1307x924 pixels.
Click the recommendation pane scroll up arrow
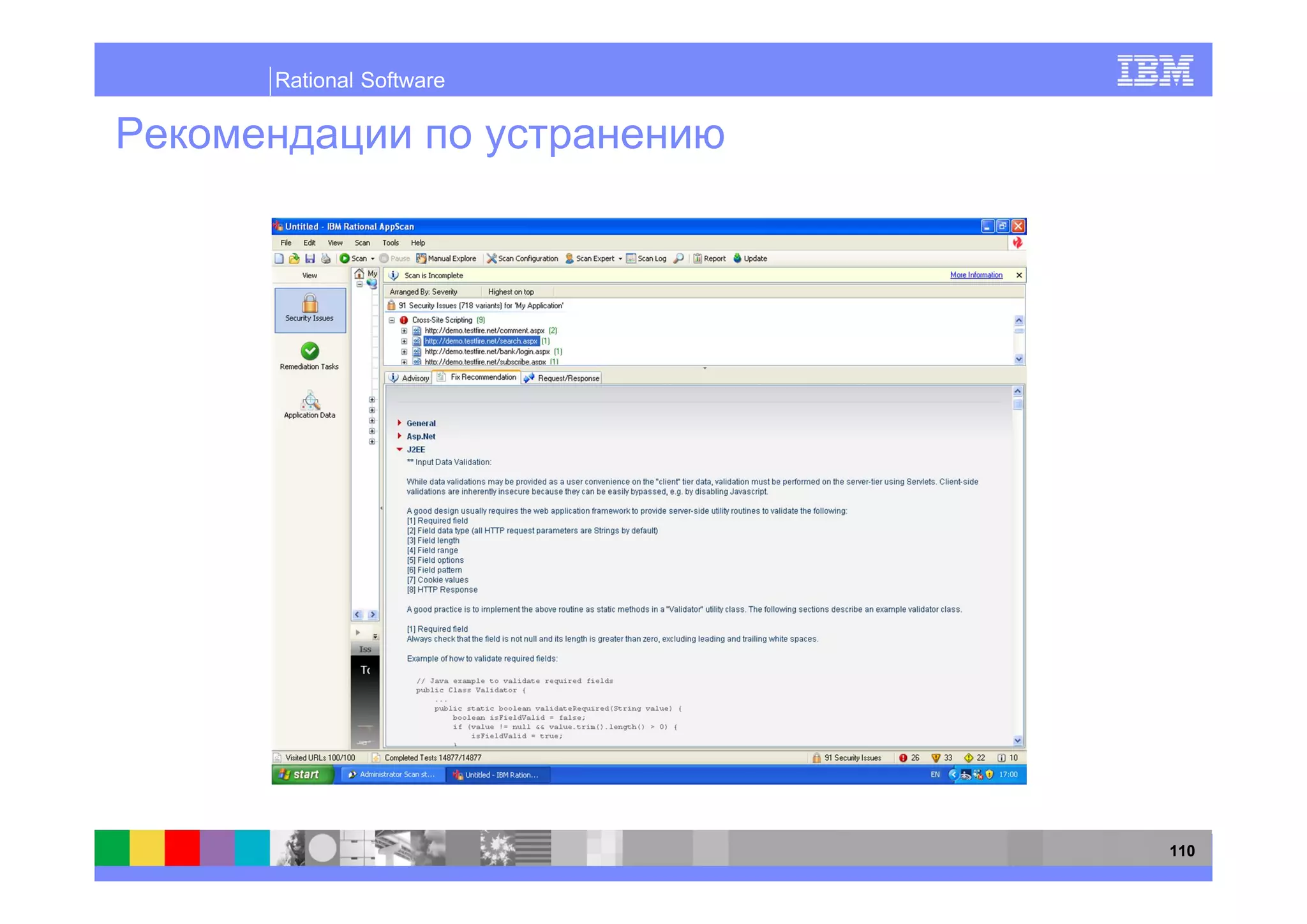1018,391
